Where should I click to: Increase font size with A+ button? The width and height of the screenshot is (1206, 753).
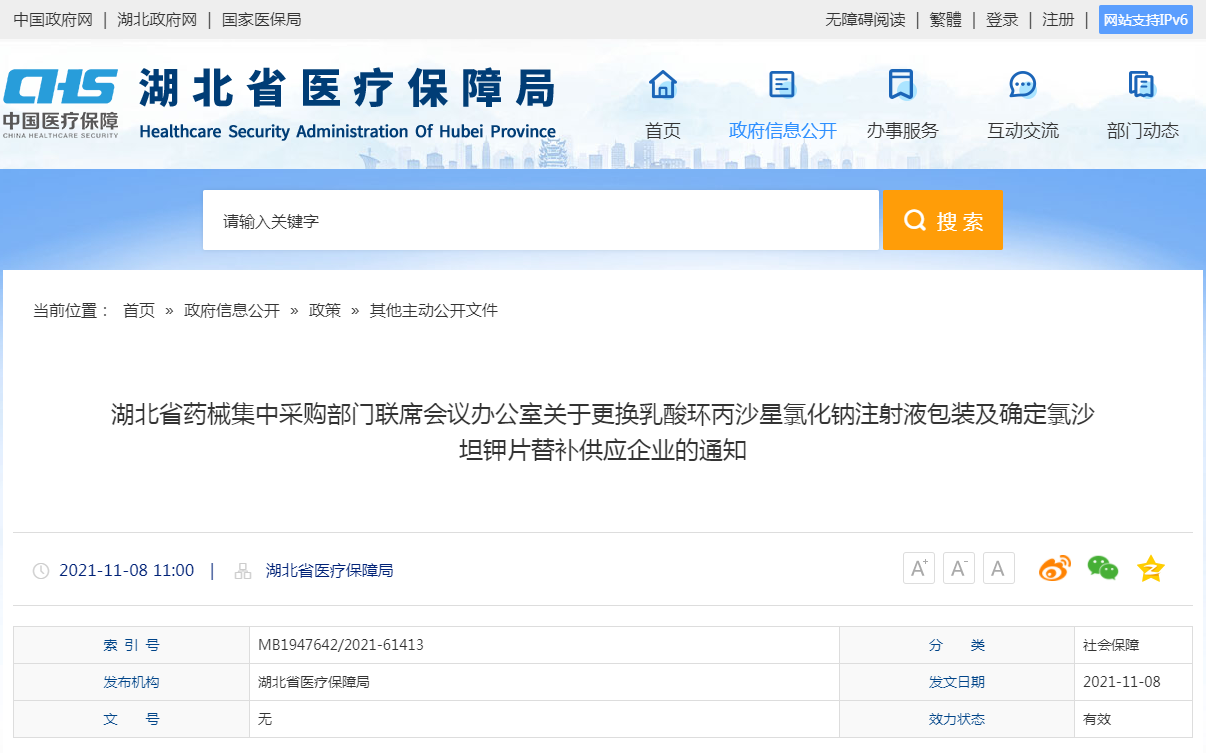[x=918, y=568]
